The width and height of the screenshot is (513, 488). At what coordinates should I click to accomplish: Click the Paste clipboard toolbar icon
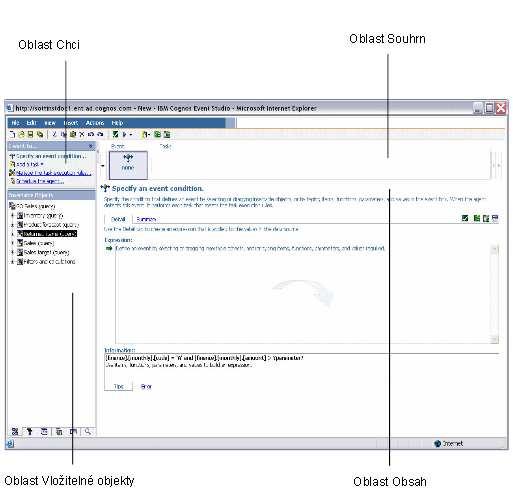73,134
